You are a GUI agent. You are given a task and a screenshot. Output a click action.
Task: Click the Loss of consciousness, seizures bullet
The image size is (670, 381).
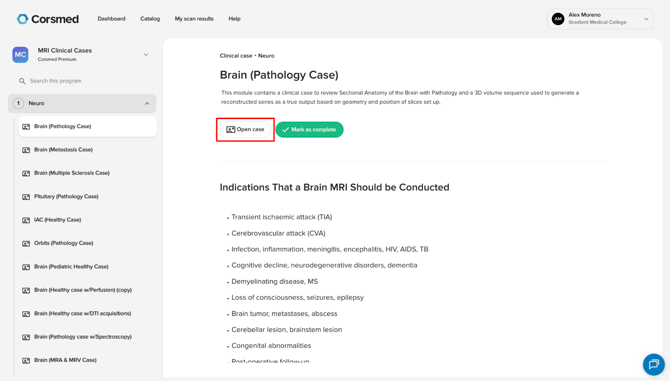click(x=297, y=297)
